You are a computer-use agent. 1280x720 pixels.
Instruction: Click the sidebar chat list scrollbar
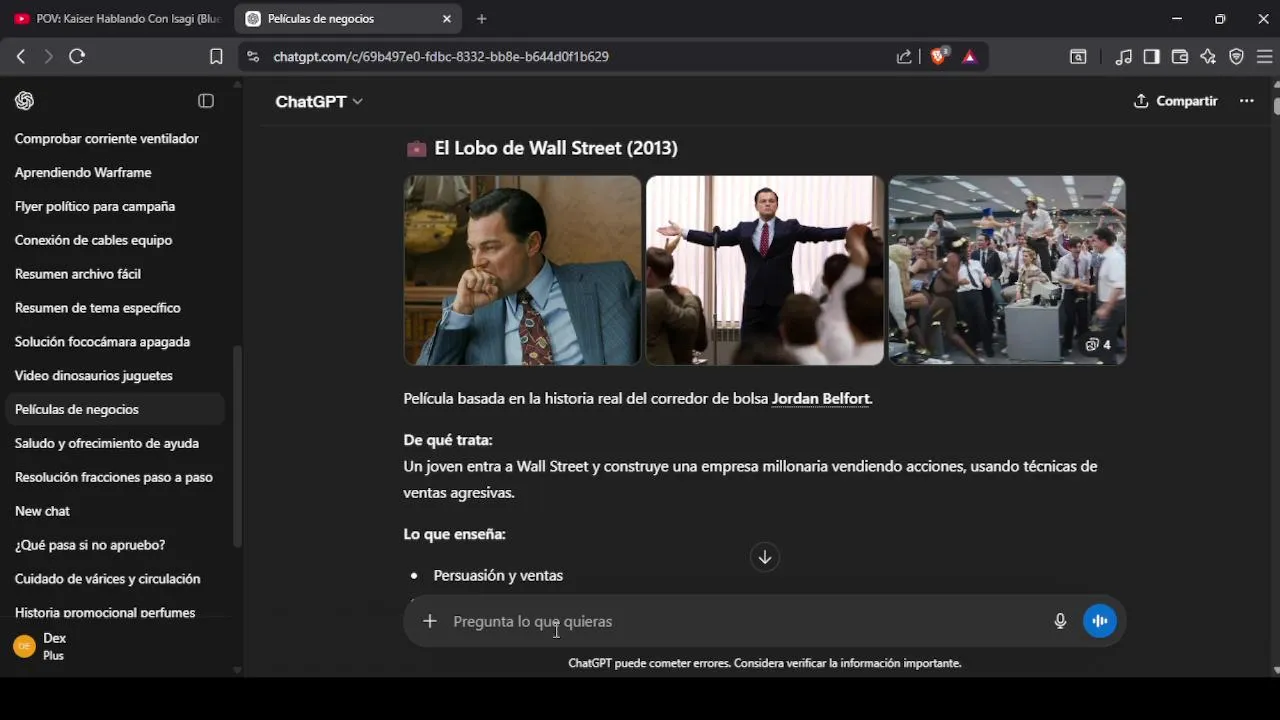pos(237,446)
